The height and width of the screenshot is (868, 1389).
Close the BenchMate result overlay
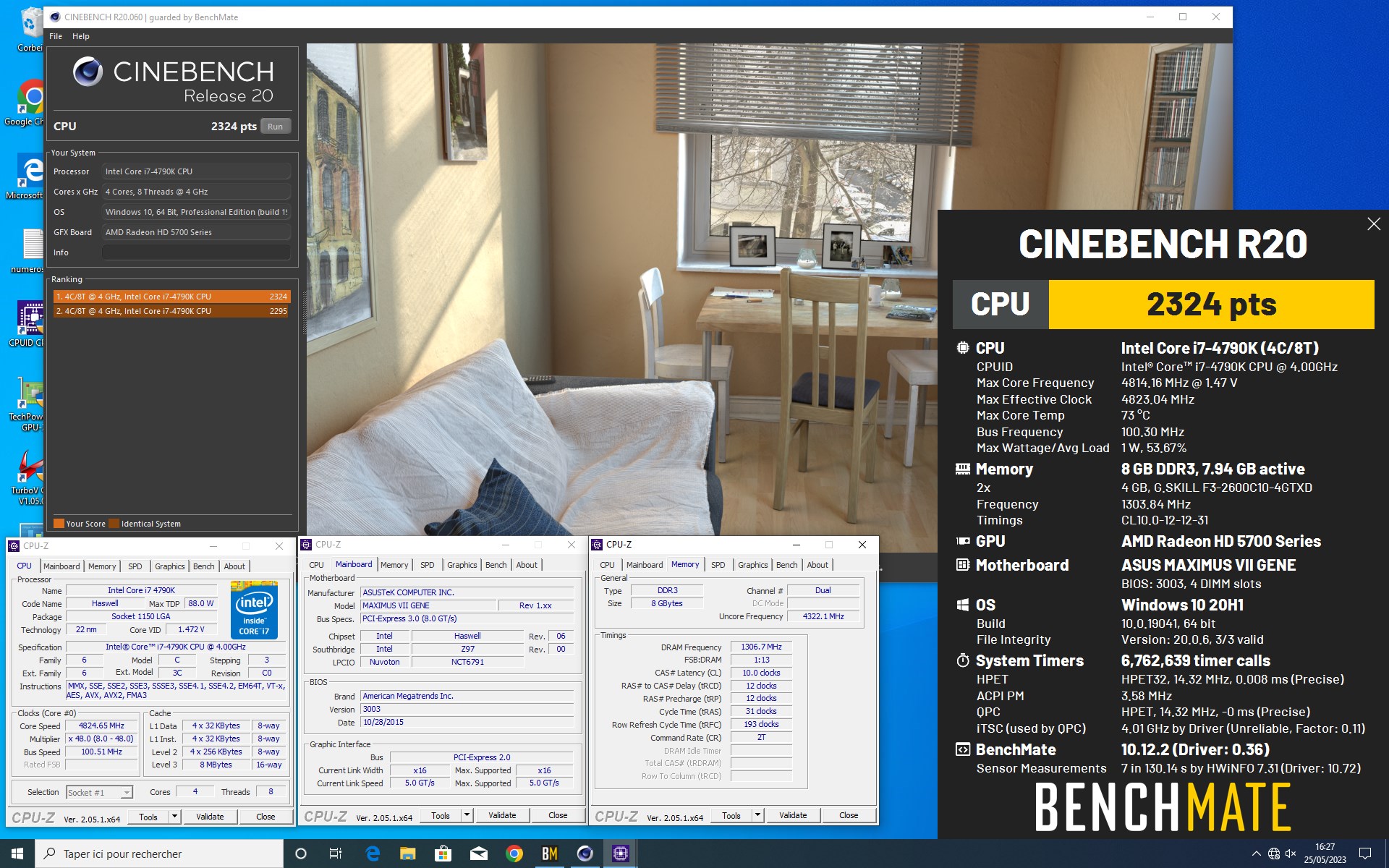pyautogui.click(x=1374, y=224)
